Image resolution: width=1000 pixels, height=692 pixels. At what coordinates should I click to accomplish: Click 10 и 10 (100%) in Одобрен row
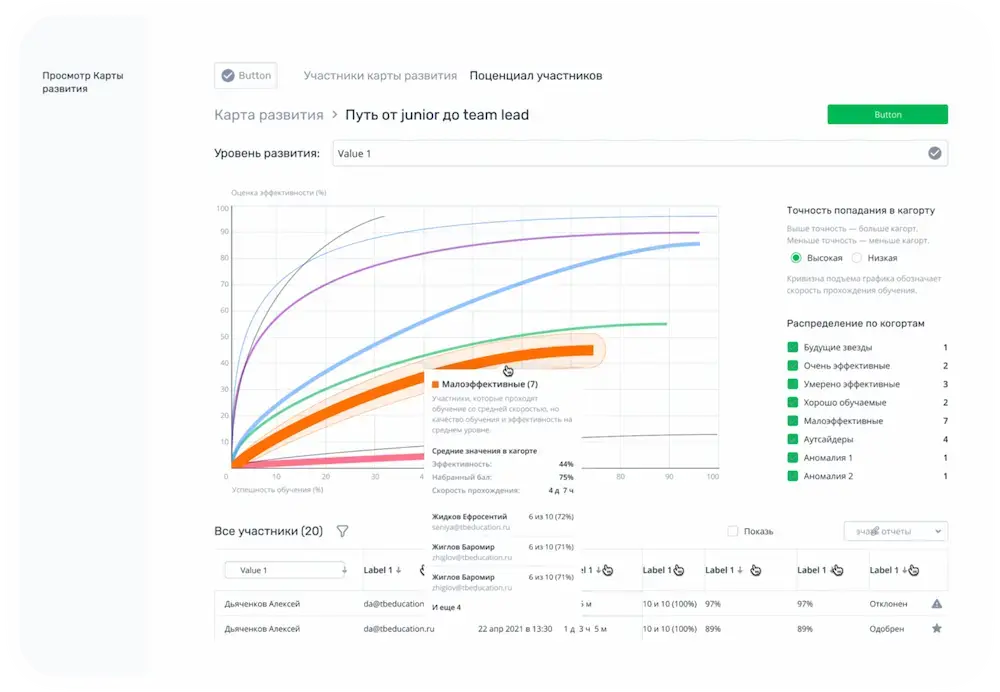pyautogui.click(x=670, y=628)
